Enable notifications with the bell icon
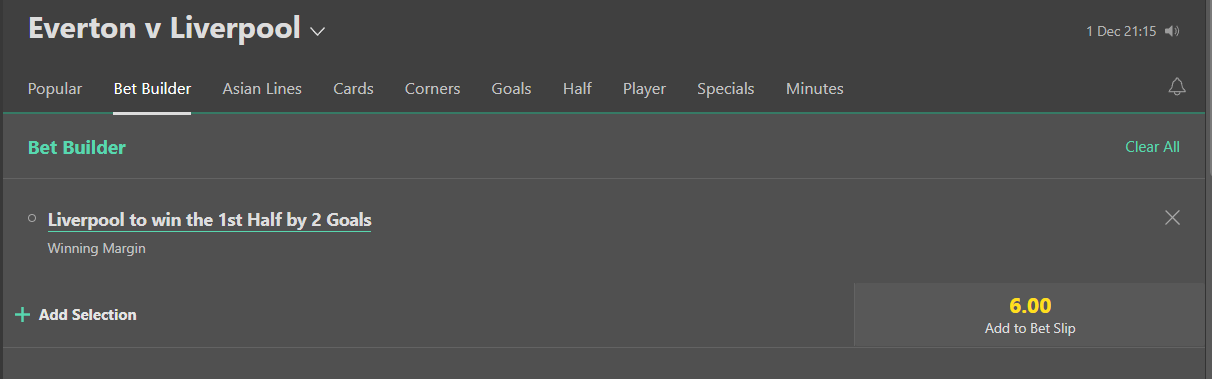 pyautogui.click(x=1177, y=87)
